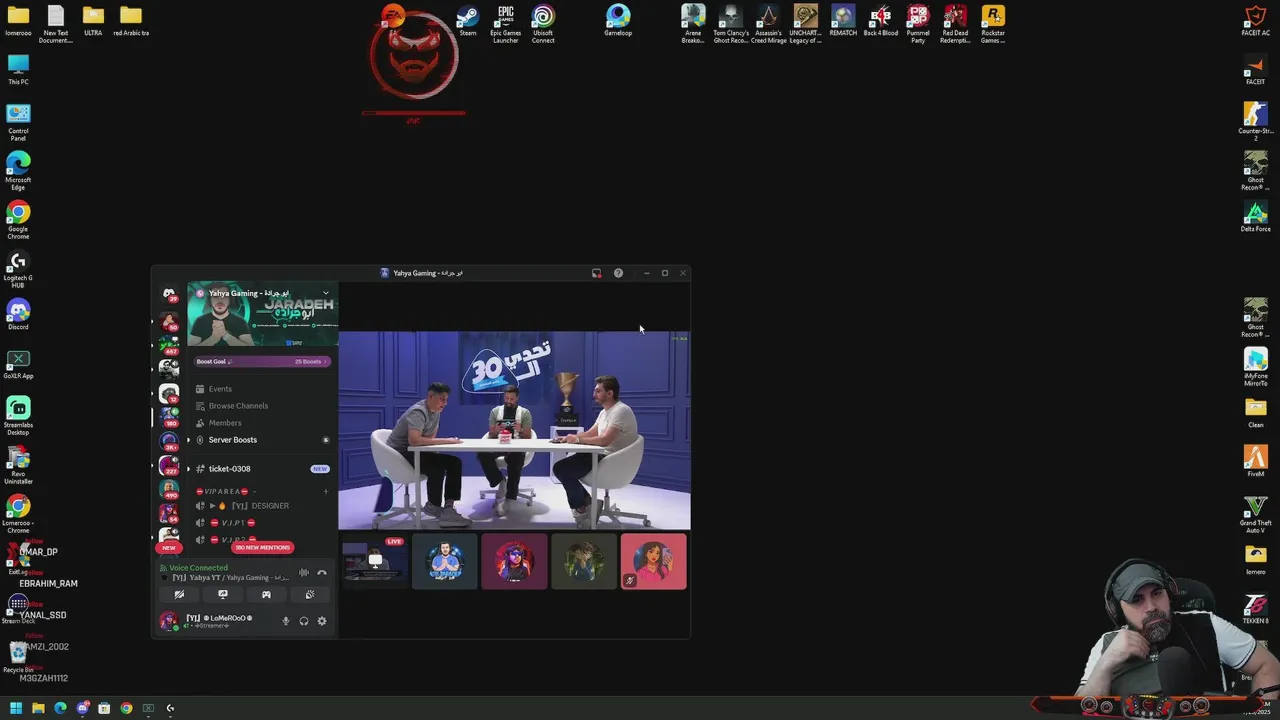This screenshot has height=720, width=1280.
Task: Click the Share Your Screen button
Action: tap(223, 594)
